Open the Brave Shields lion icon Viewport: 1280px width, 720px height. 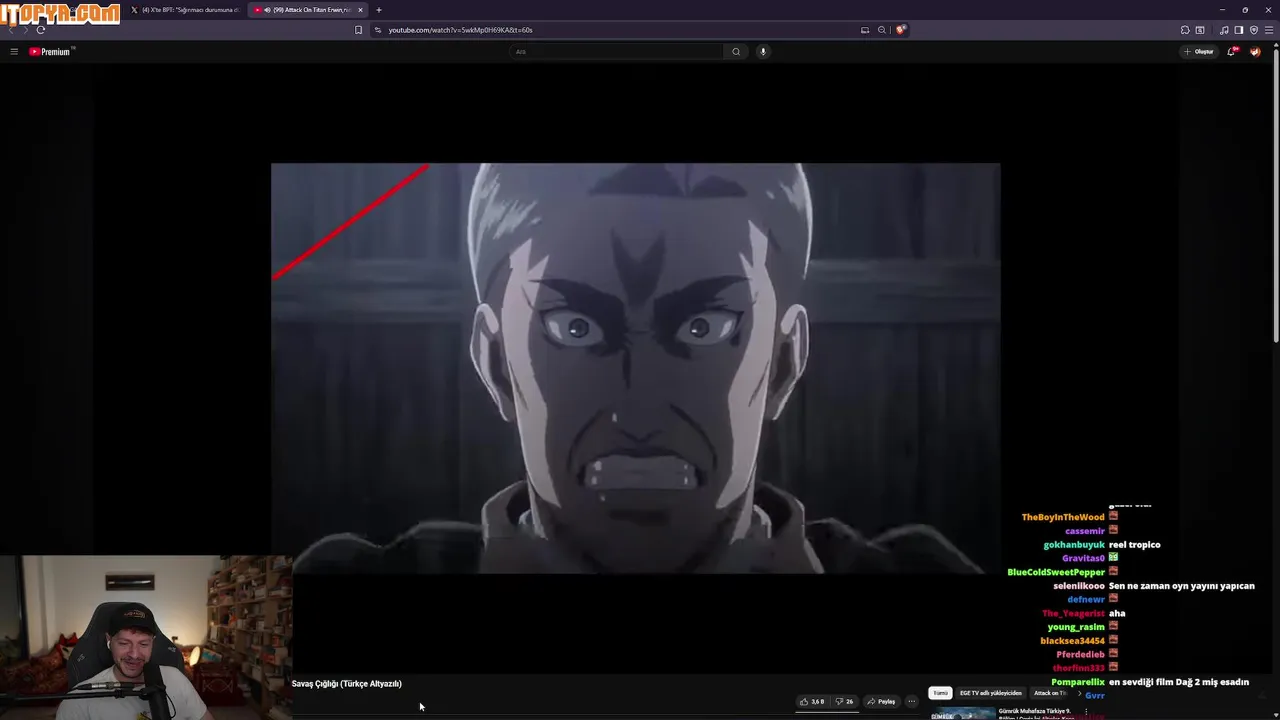click(x=900, y=30)
